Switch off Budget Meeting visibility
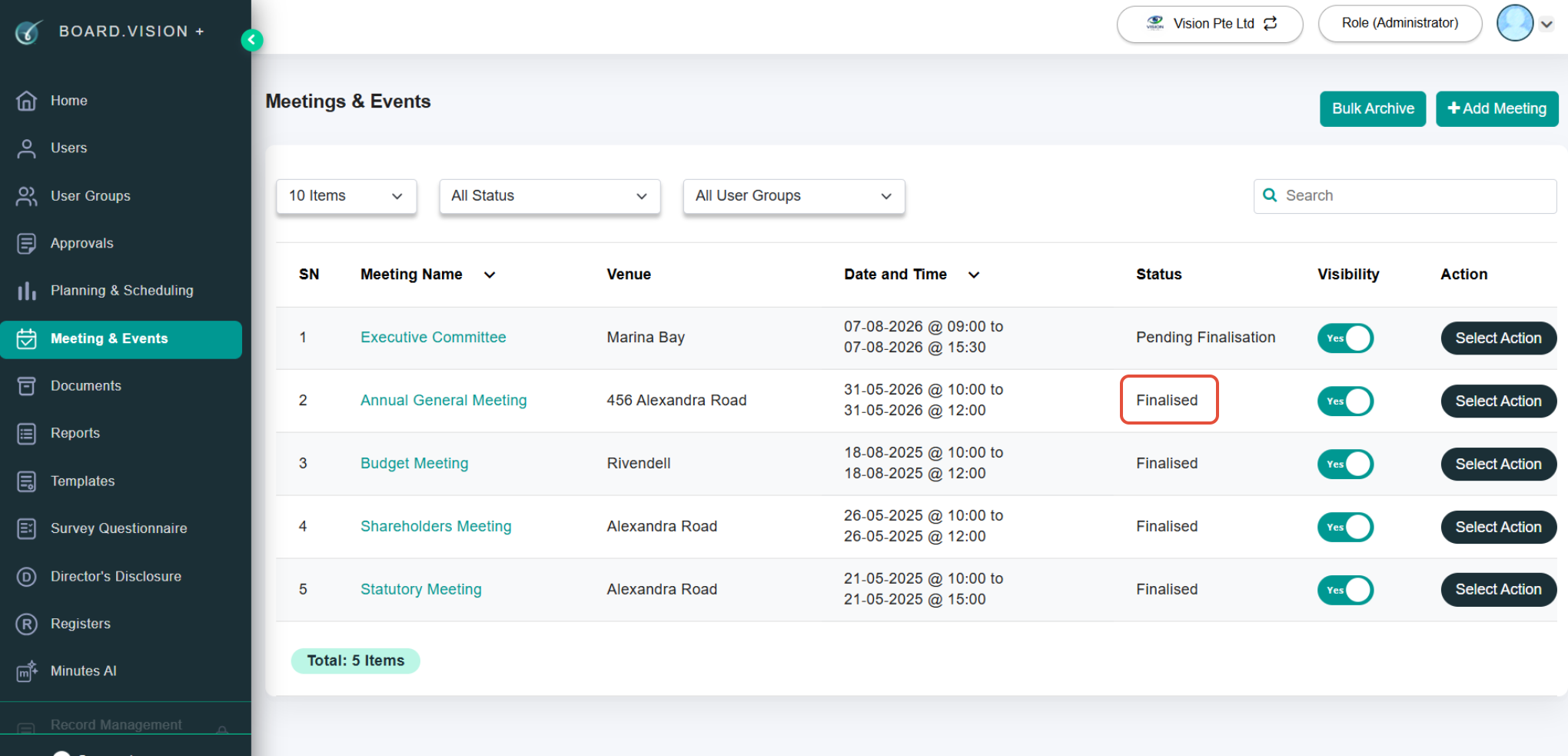1568x756 pixels. 1345,465
